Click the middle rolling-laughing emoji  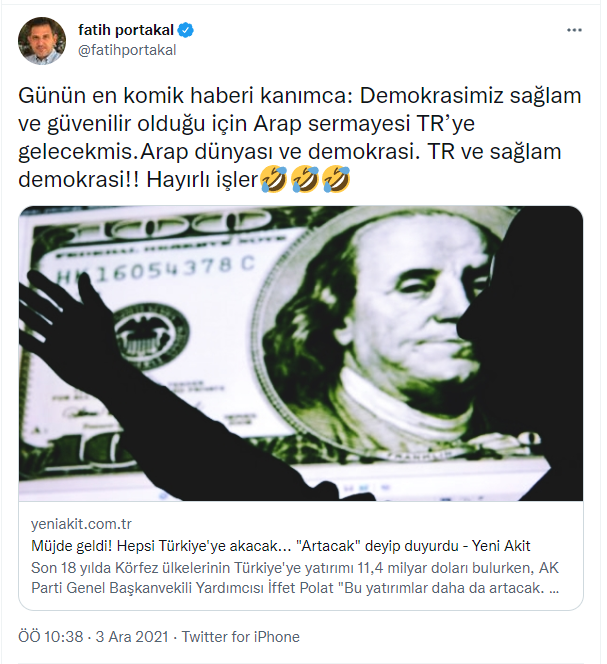click(x=305, y=179)
